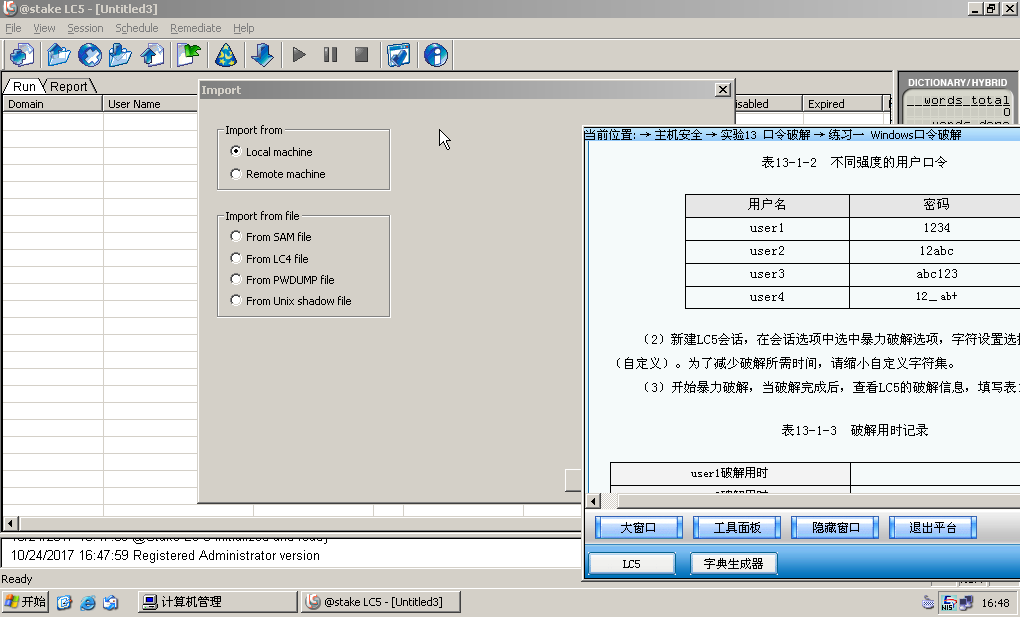Click the 16:48 system clock
This screenshot has width=1020, height=617.
point(995,603)
